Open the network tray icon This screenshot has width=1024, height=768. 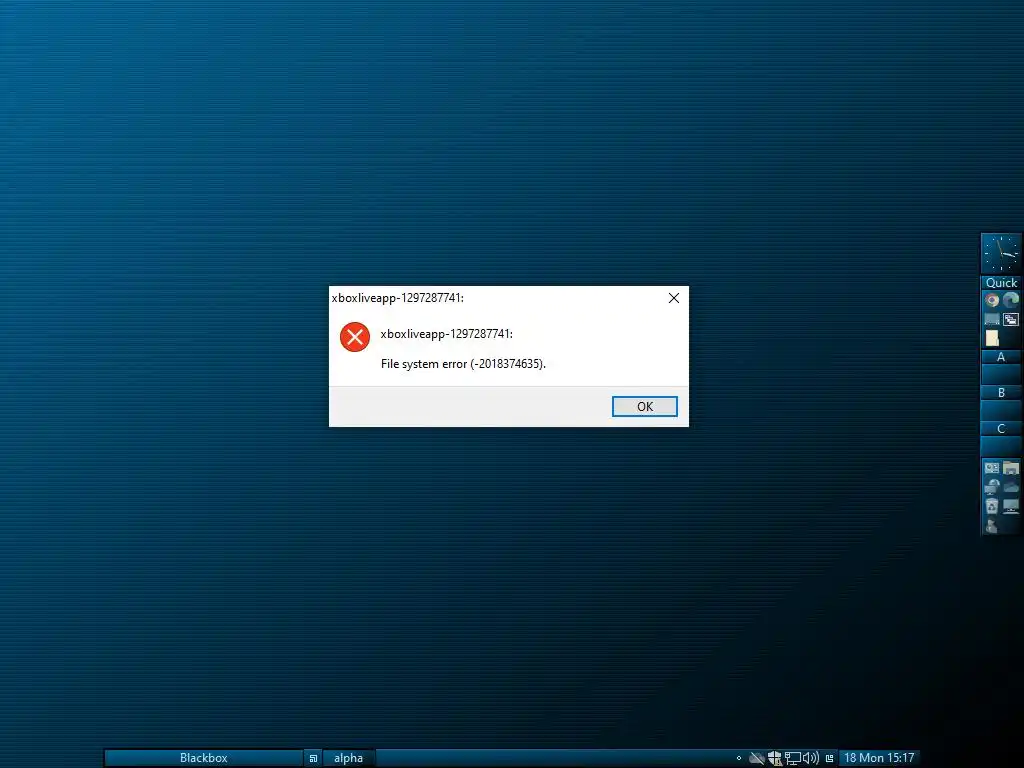[x=793, y=758]
